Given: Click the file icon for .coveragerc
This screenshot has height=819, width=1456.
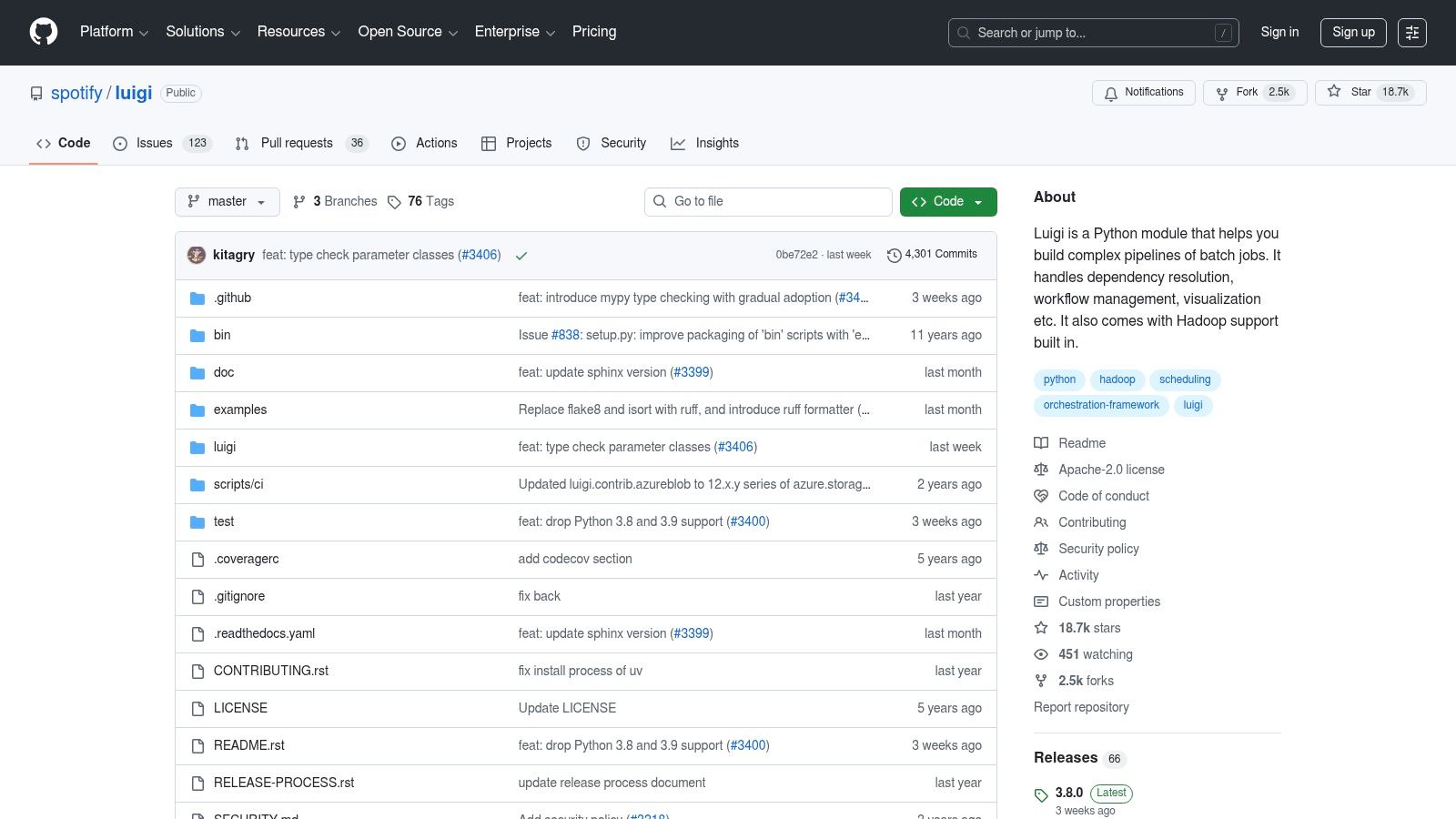Looking at the screenshot, I should [x=197, y=560].
